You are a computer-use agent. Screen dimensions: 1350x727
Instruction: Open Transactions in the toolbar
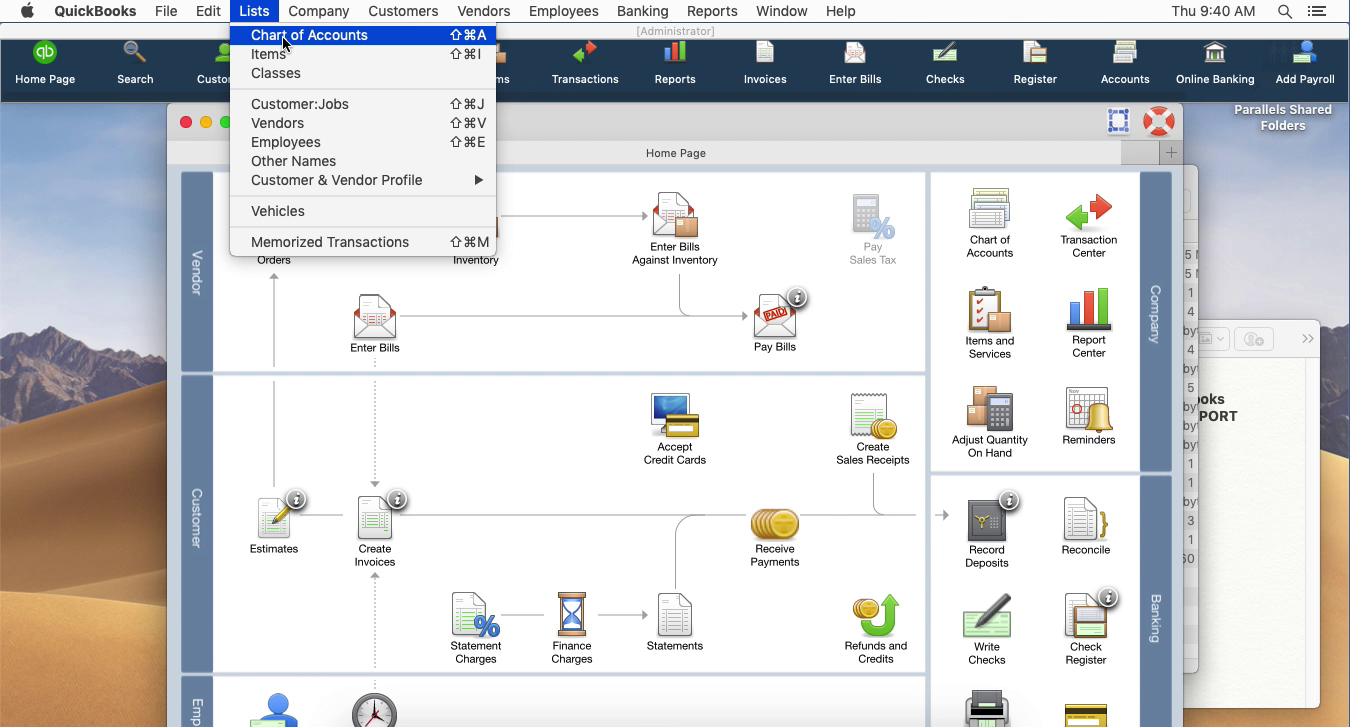[x=585, y=63]
